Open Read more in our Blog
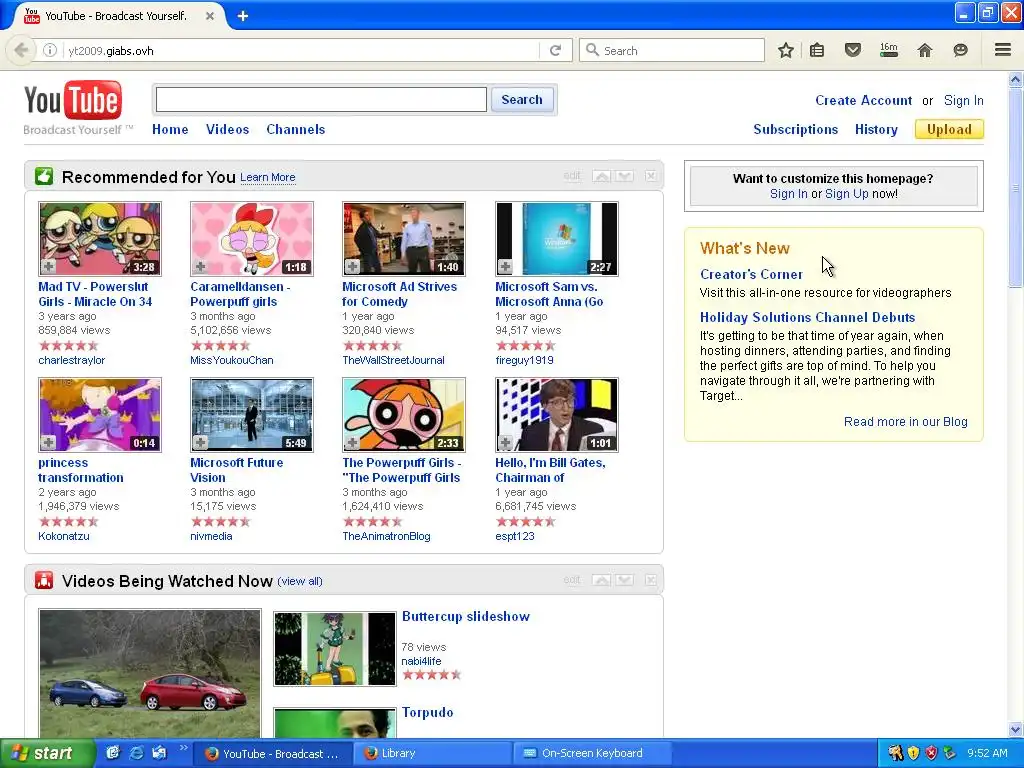The image size is (1024, 768). pos(905,422)
